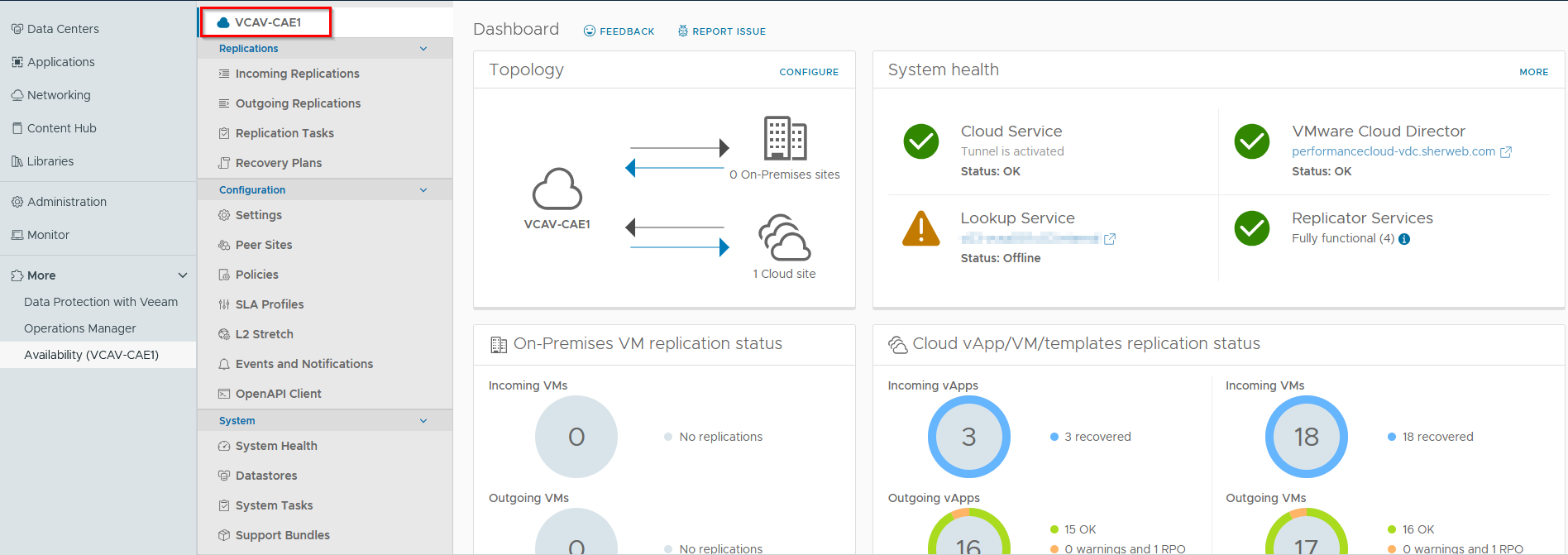Click the Cloud site icon in Topology
This screenshot has width=1568, height=555.
pos(785,238)
